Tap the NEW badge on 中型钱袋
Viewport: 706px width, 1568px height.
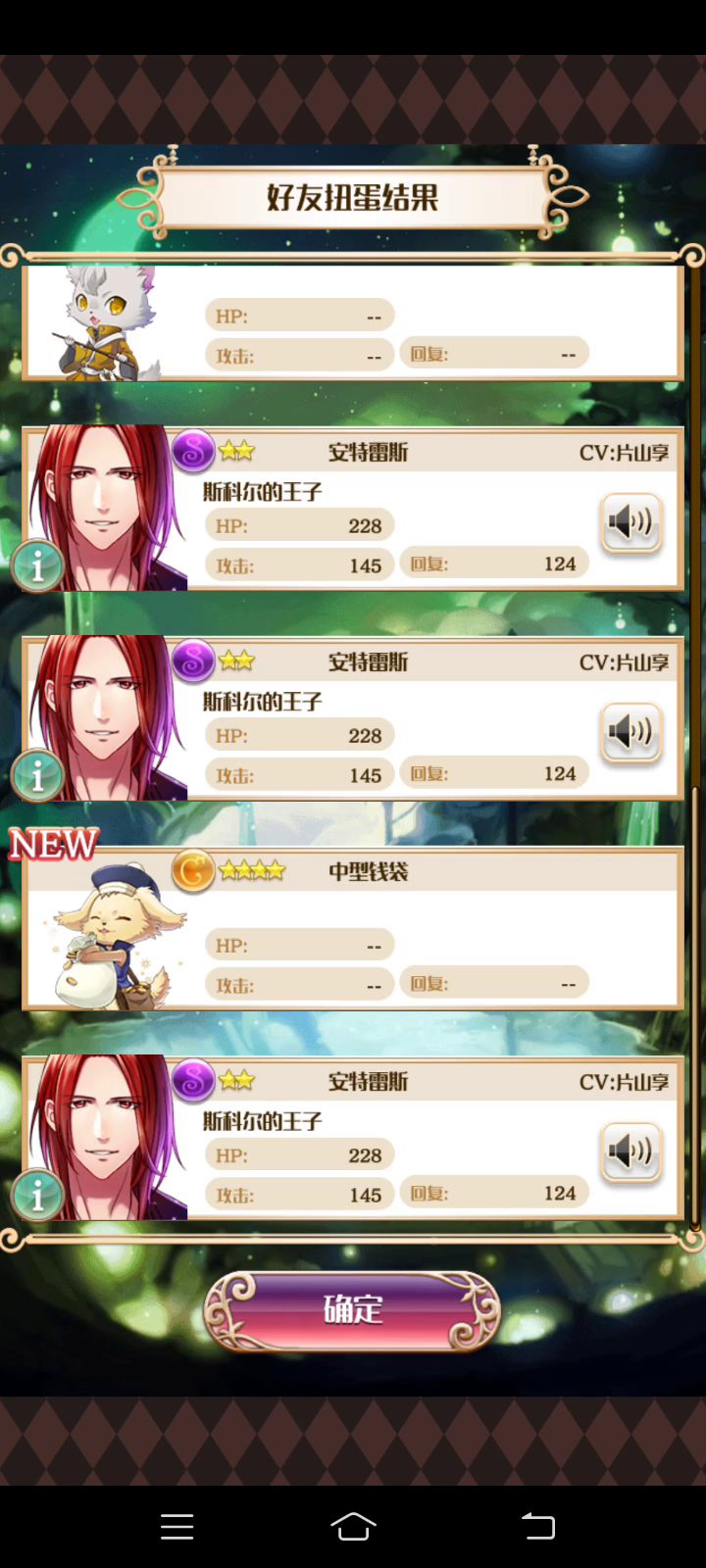(x=54, y=844)
